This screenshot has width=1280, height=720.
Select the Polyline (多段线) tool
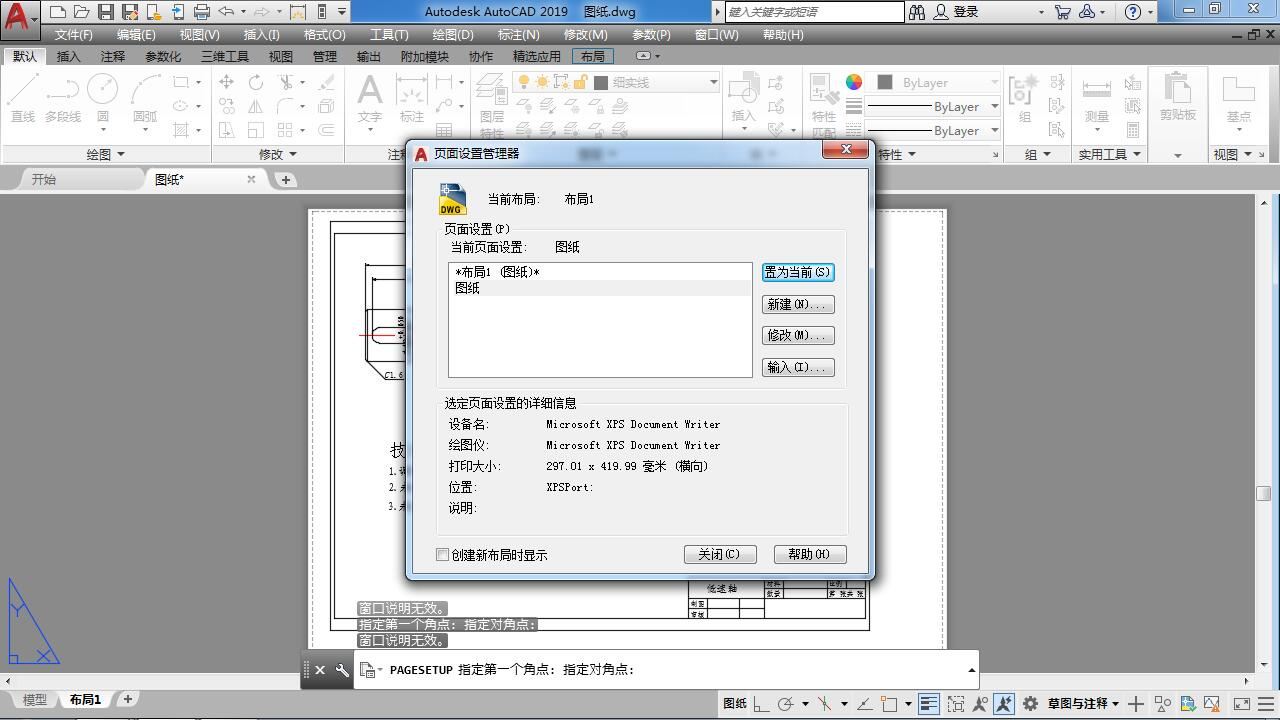(63, 98)
